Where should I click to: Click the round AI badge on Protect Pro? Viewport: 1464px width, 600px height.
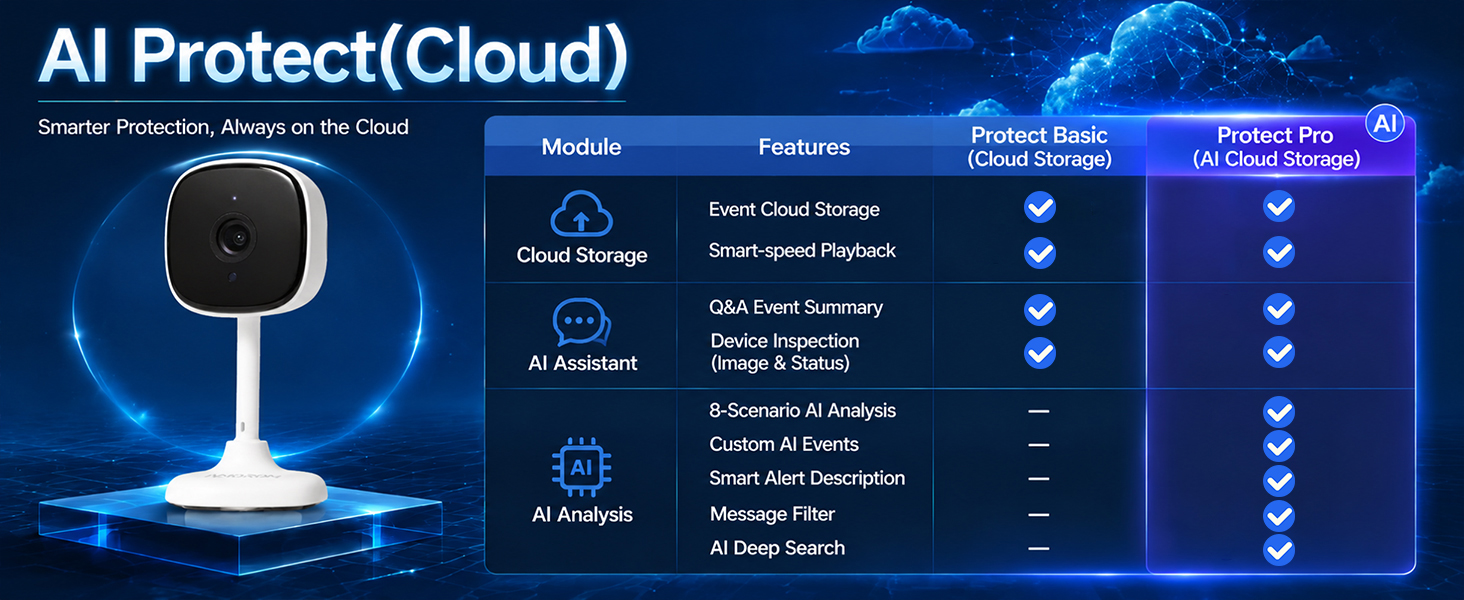pyautogui.click(x=1385, y=125)
